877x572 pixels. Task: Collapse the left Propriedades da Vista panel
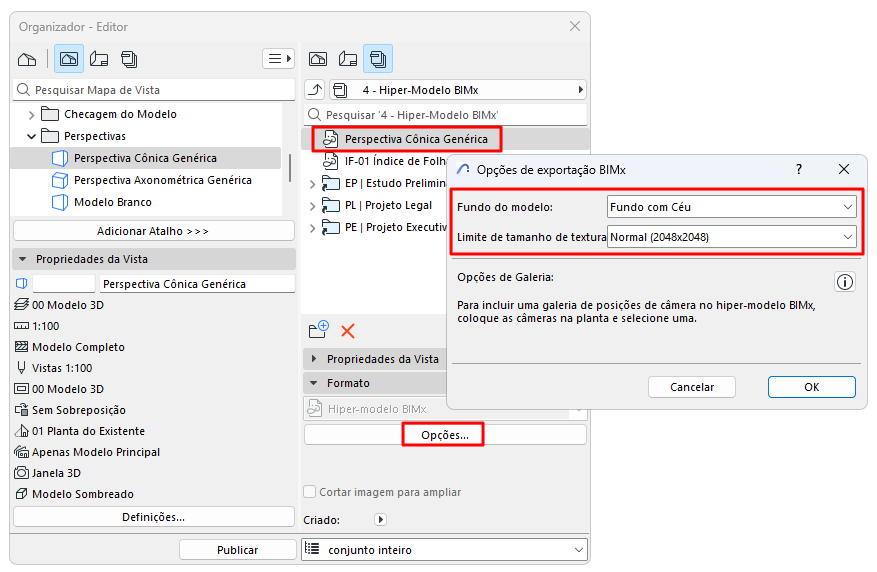tap(23, 259)
